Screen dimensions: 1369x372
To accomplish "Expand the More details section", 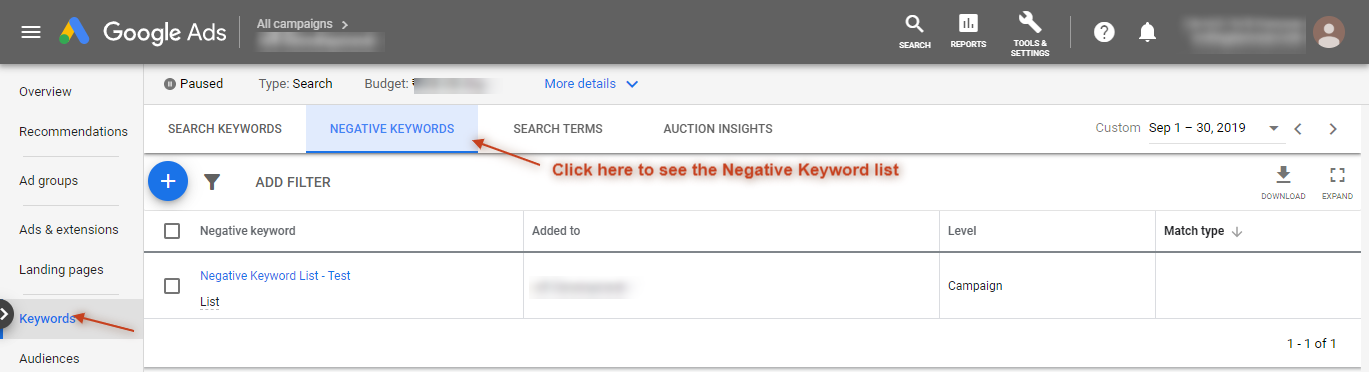I will pyautogui.click(x=591, y=84).
